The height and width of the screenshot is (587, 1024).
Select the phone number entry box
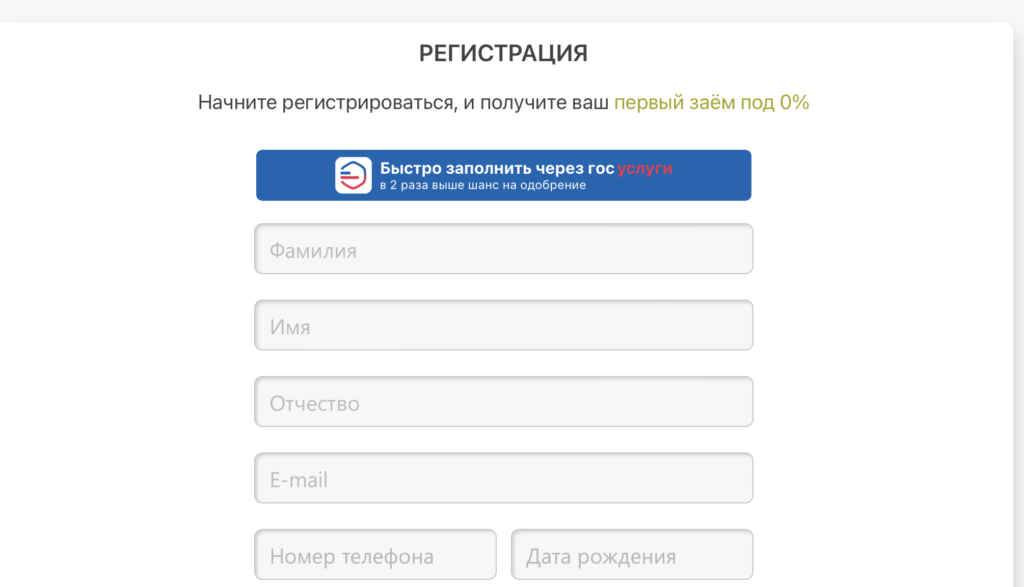pos(375,555)
